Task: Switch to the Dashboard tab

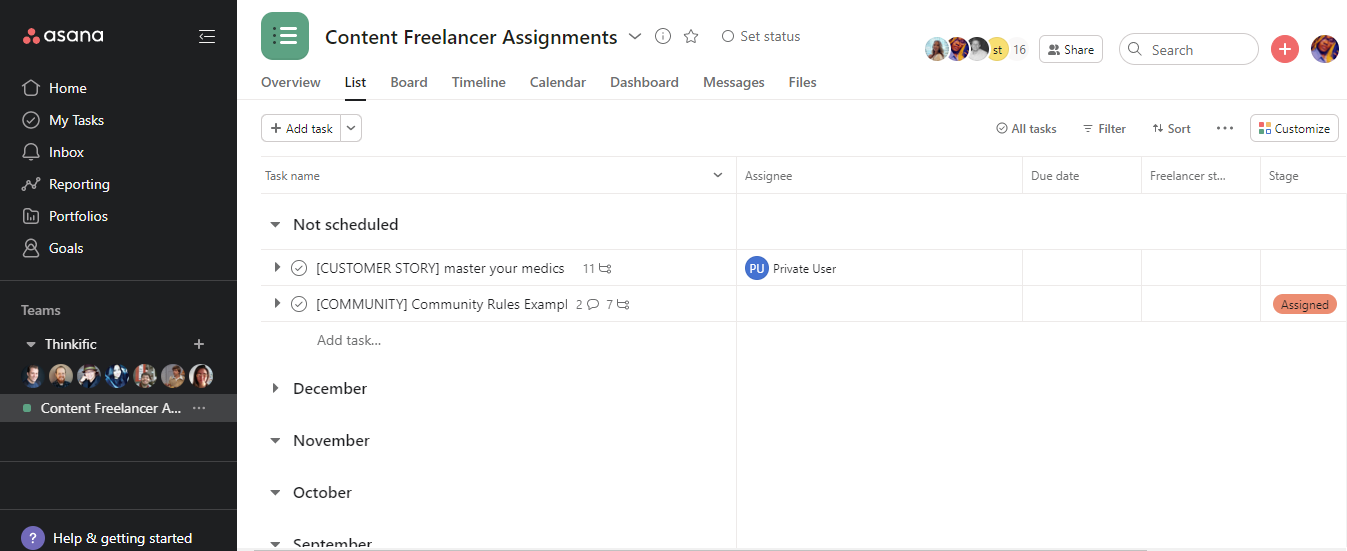Action: coord(644,82)
